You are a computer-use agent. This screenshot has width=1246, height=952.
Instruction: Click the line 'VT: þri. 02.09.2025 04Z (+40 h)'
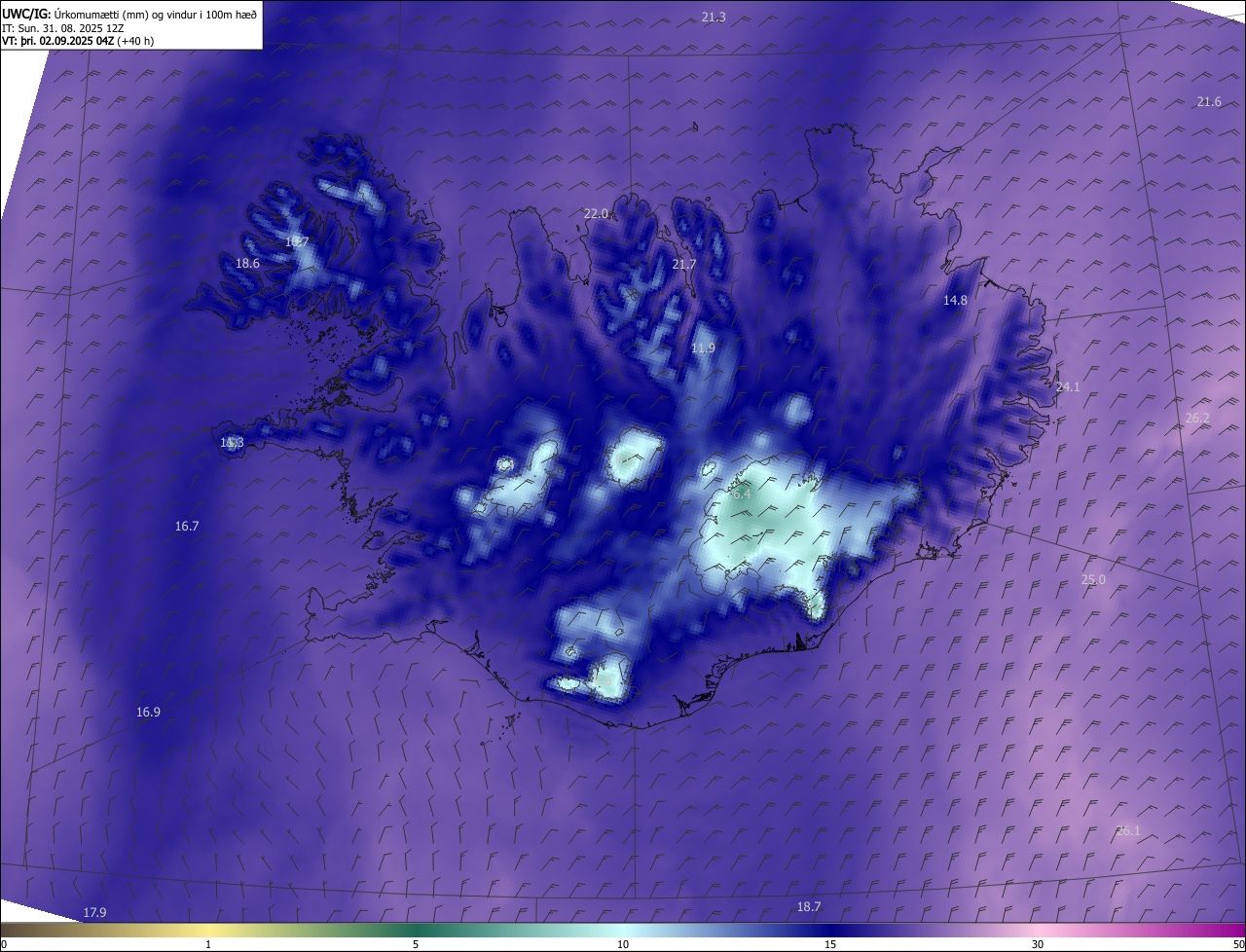click(x=79, y=41)
